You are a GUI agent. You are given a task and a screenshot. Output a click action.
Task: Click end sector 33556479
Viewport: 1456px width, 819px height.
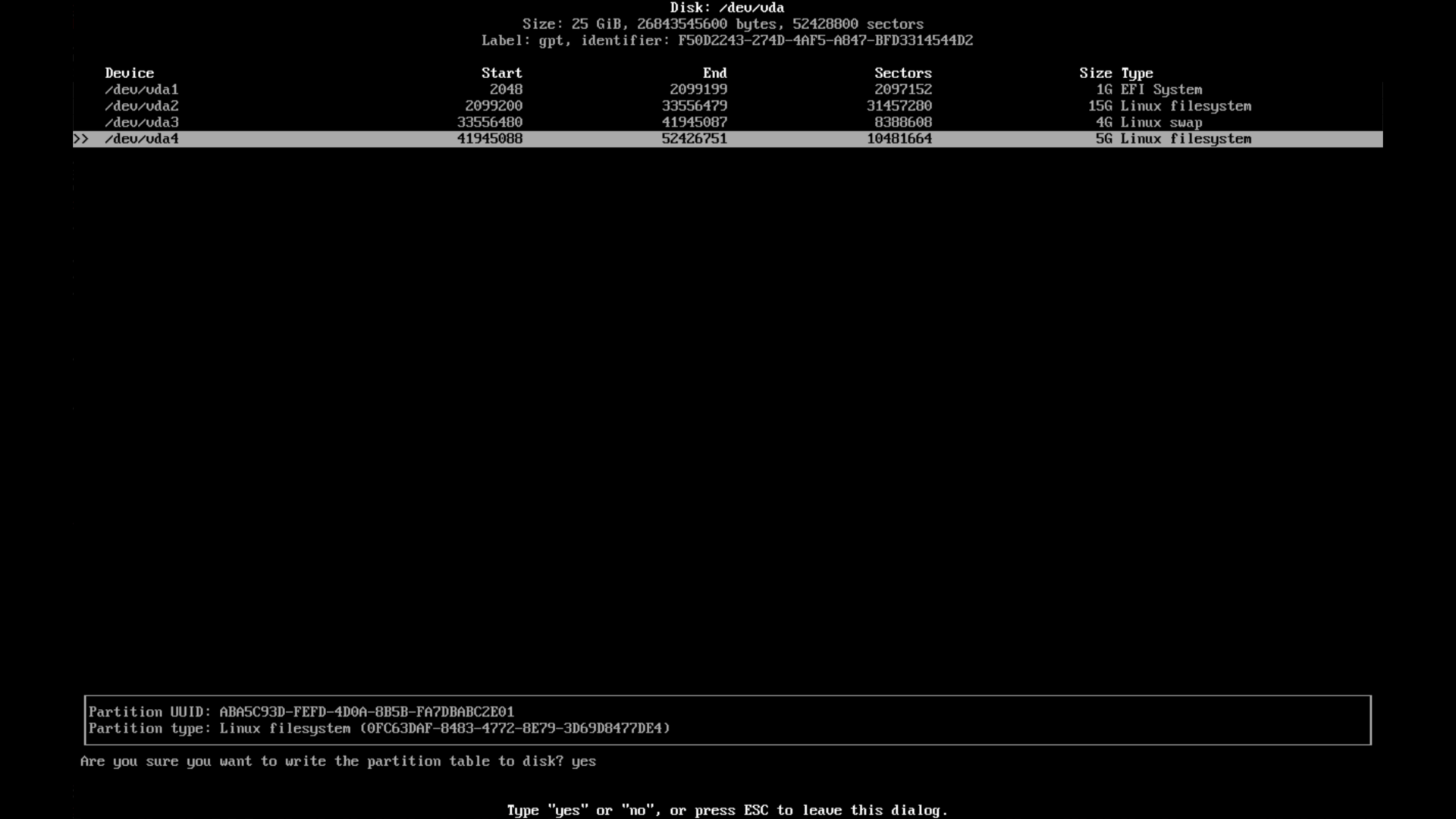pyautogui.click(x=695, y=106)
